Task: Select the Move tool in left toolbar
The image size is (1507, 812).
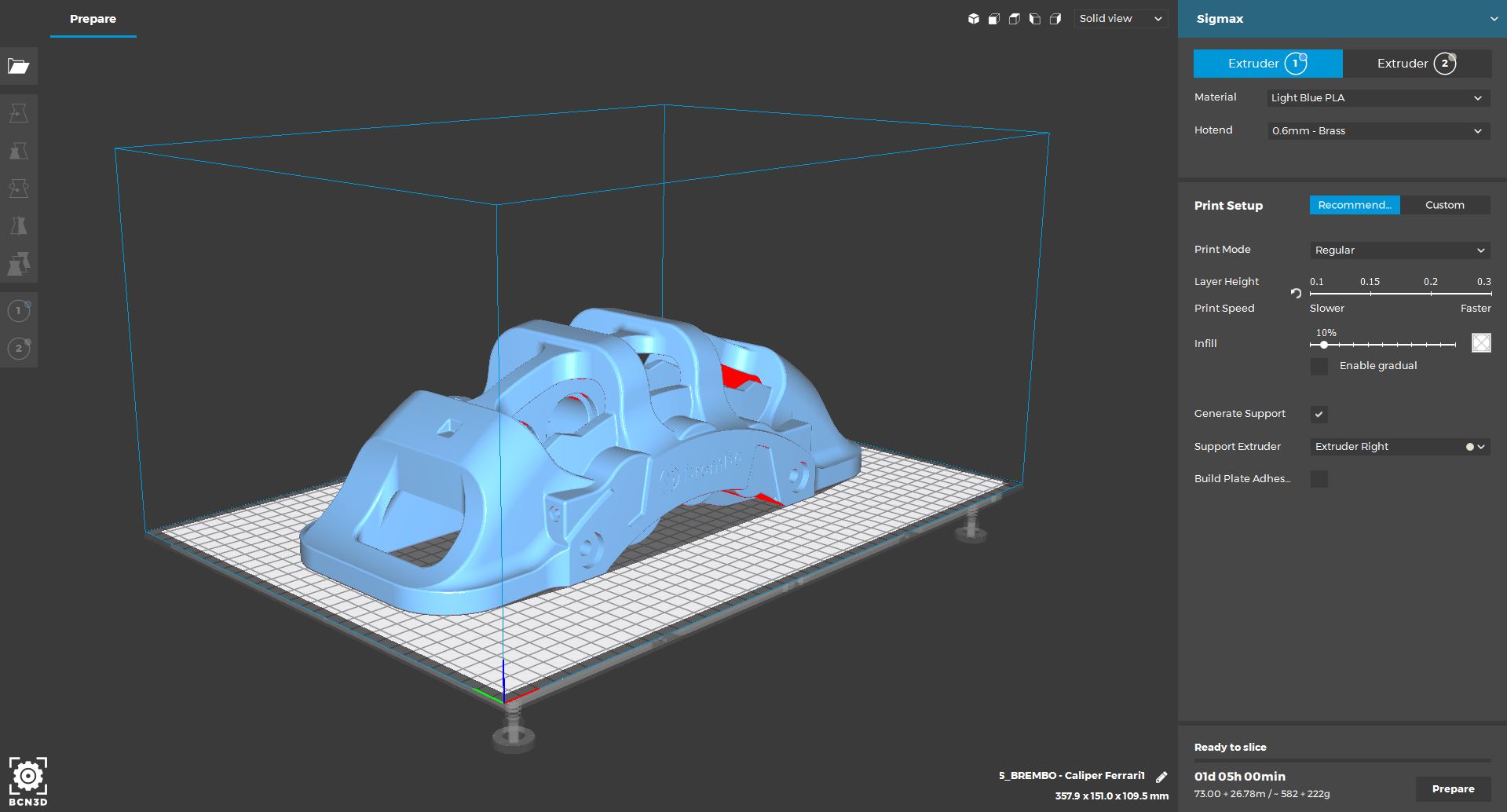Action: pyautogui.click(x=19, y=113)
